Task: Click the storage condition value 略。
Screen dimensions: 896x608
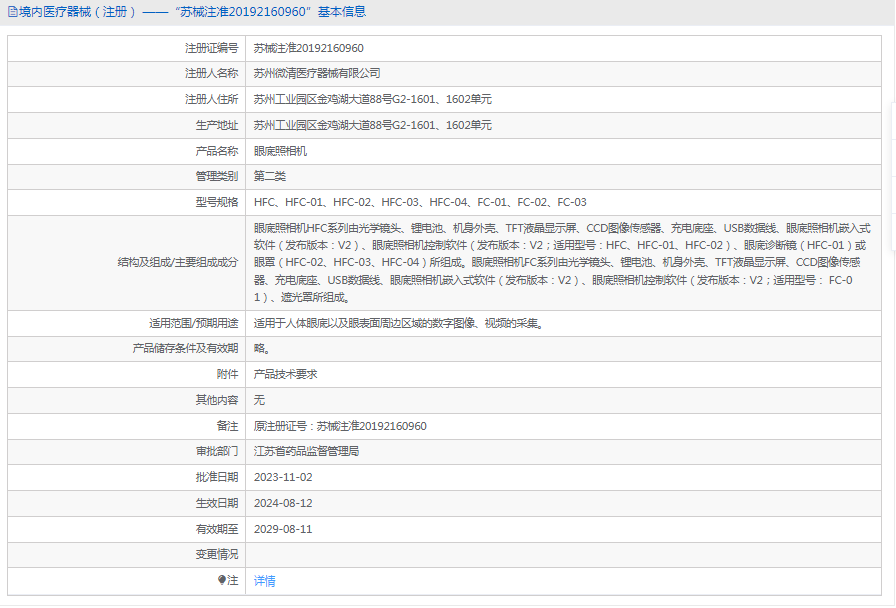Action: (x=262, y=348)
